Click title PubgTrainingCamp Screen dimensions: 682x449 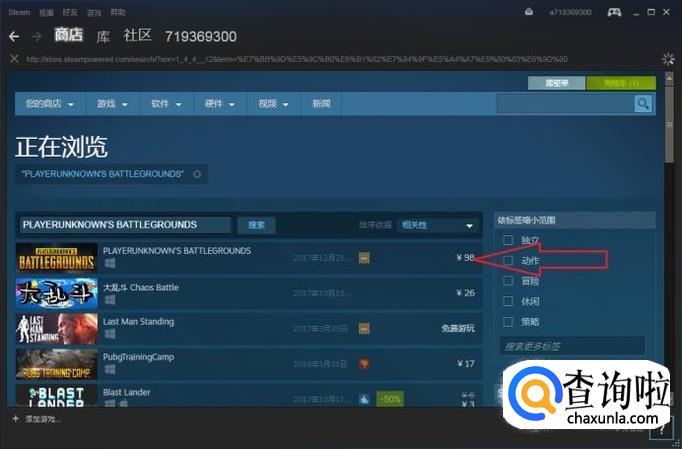tap(138, 357)
